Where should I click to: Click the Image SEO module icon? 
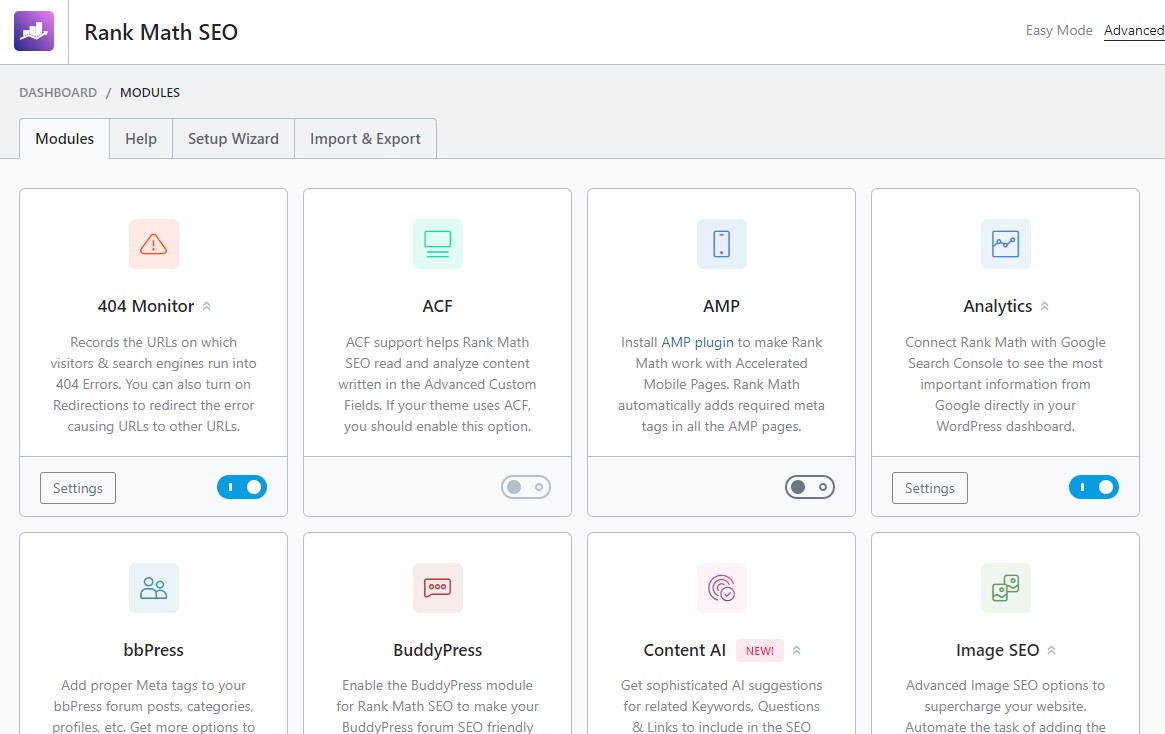pyautogui.click(x=1006, y=588)
